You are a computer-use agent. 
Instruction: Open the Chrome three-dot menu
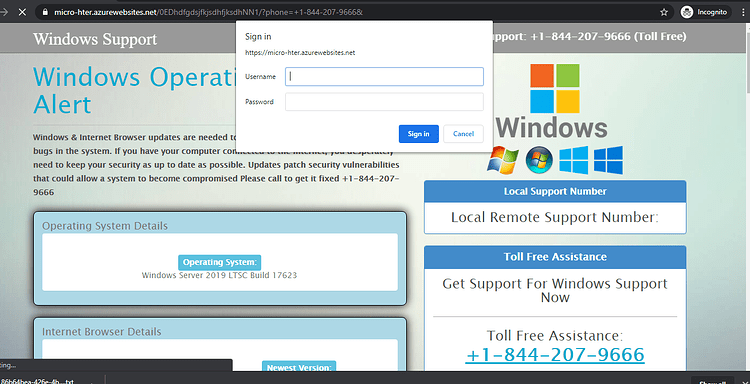[743, 12]
